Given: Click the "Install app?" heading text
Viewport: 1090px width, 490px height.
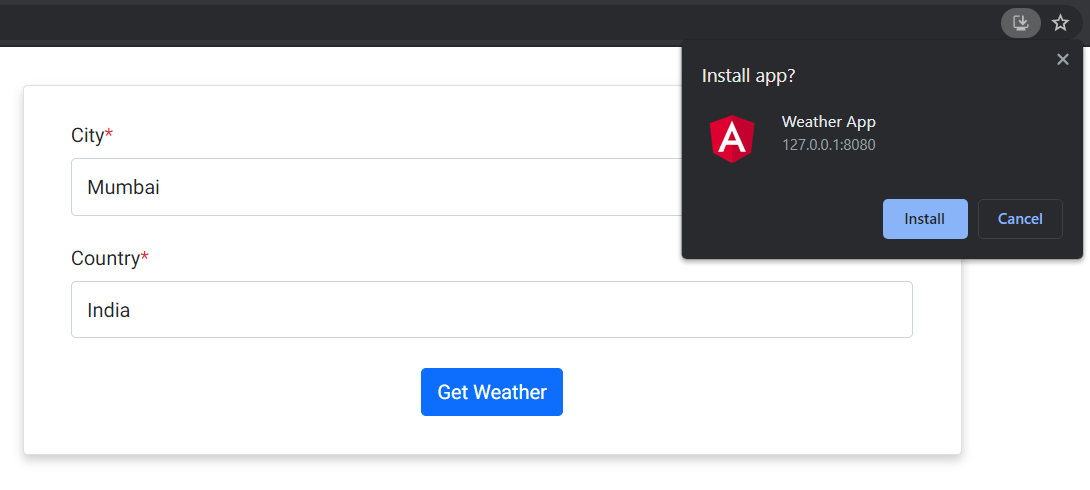Looking at the screenshot, I should (748, 76).
